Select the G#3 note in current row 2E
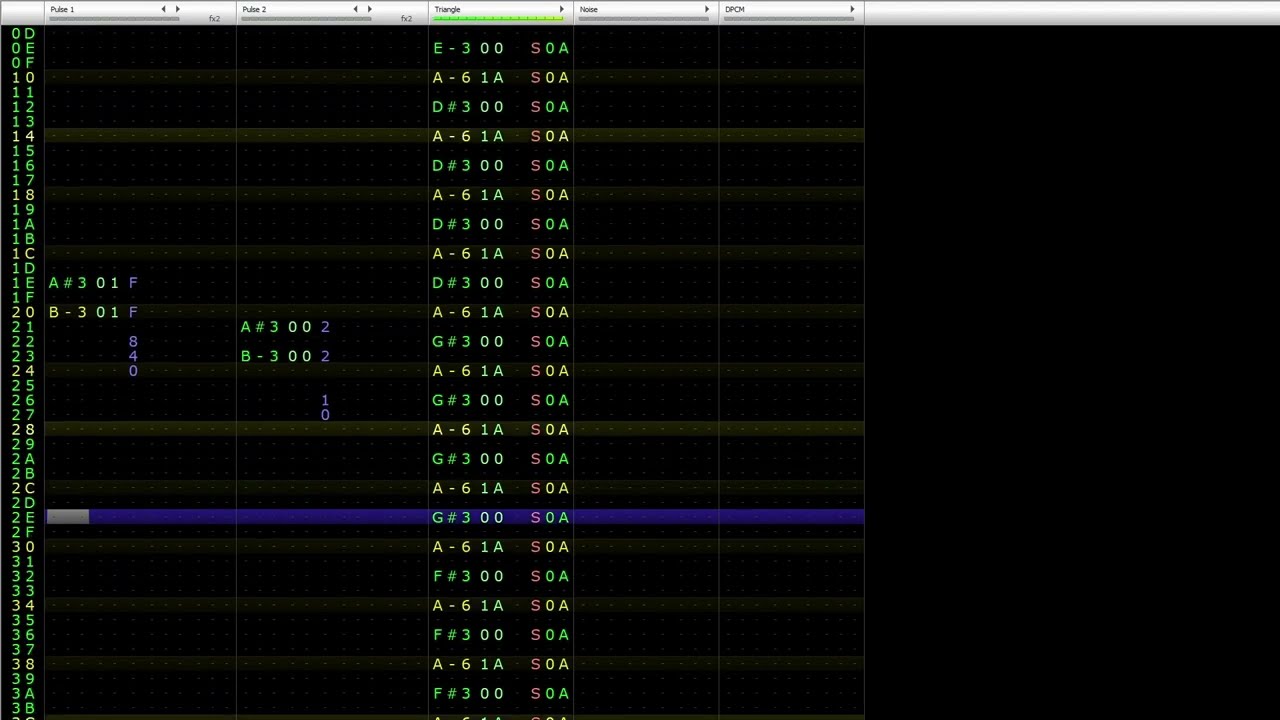 451,518
